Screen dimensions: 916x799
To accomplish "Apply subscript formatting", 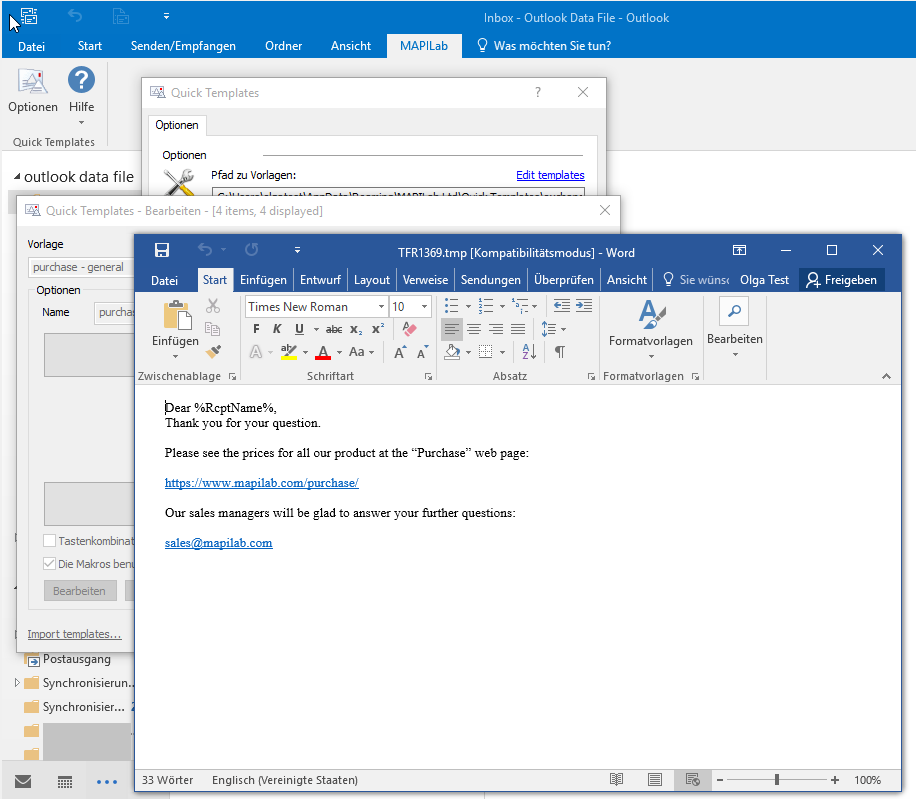I will point(356,329).
